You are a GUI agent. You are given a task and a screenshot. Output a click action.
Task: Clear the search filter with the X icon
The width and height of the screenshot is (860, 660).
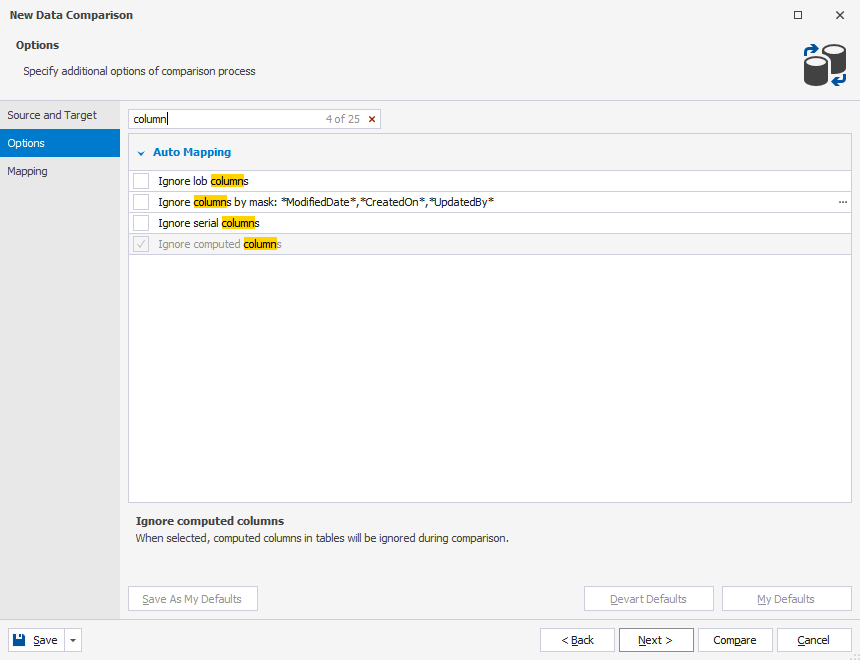coord(371,119)
